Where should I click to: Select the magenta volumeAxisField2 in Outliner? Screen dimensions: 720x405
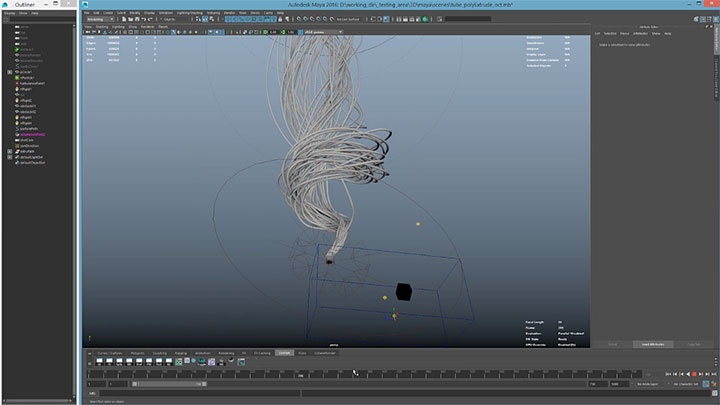point(32,135)
